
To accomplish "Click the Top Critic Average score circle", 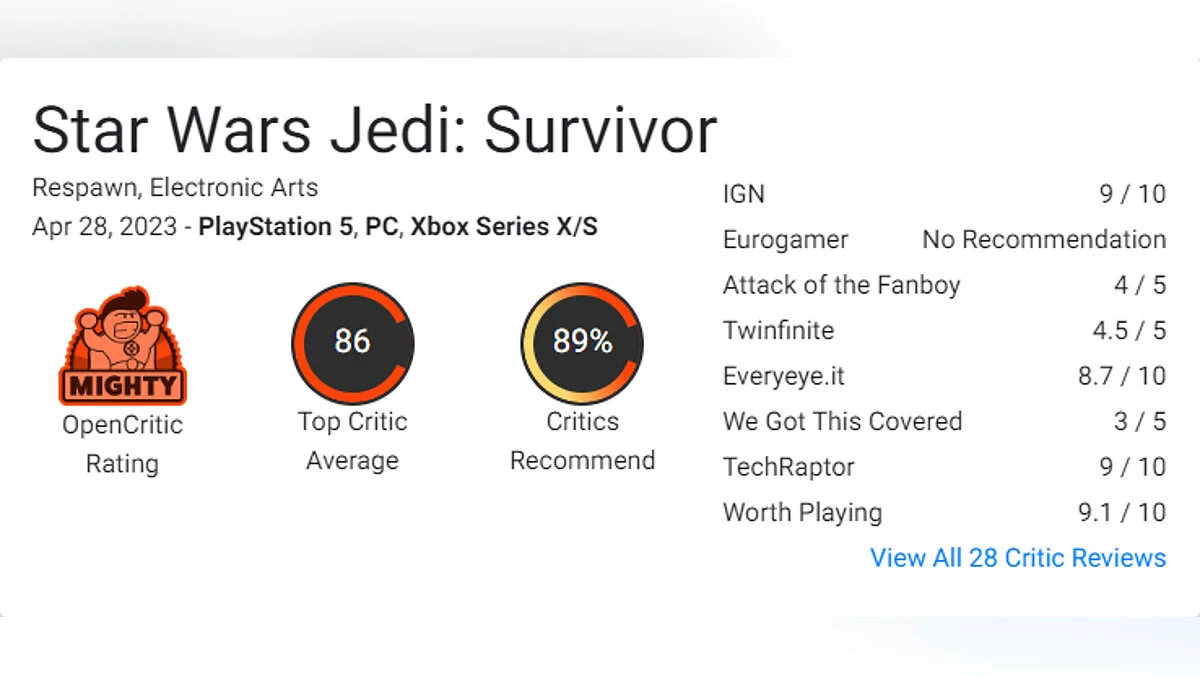I will click(x=352, y=343).
